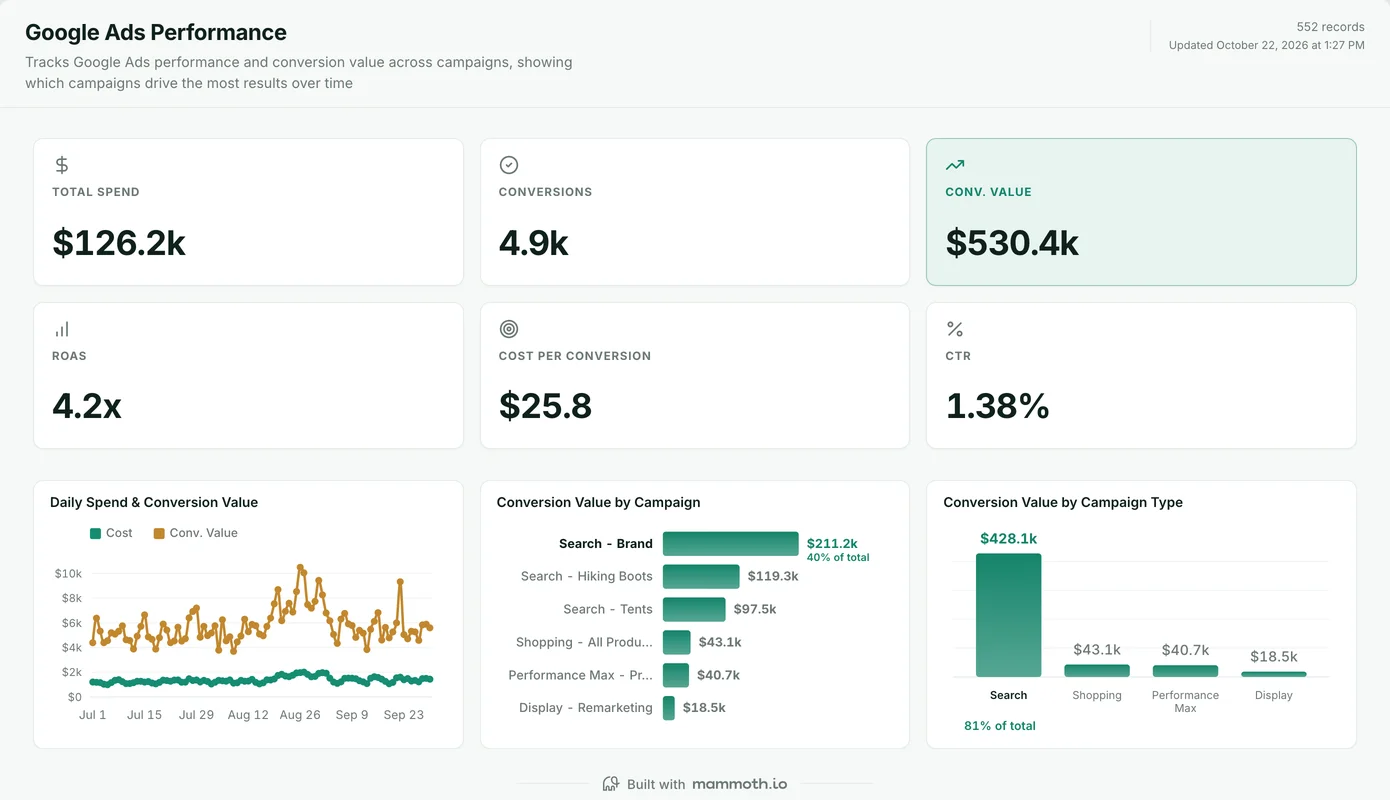1390x800 pixels.
Task: Click the mammoth logo icon in footer
Action: tap(611, 784)
